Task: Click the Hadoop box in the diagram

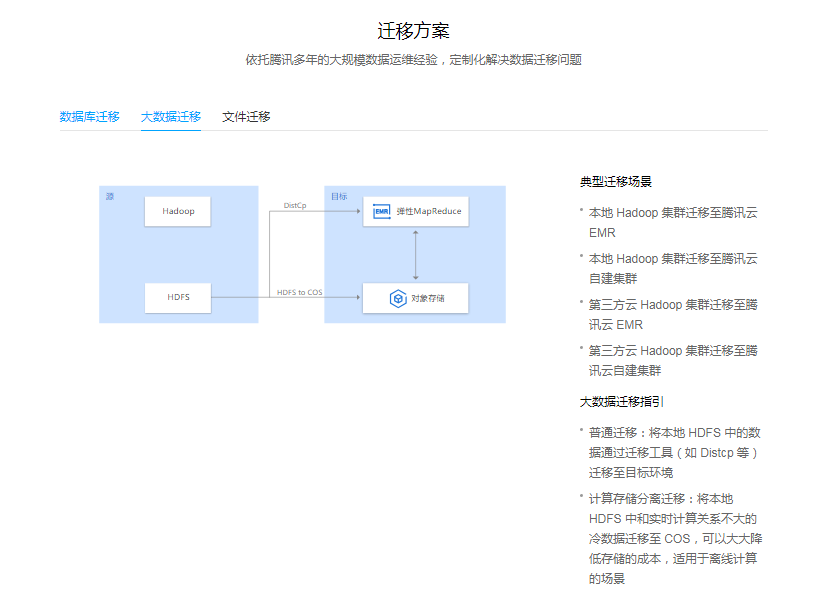Action: [178, 212]
